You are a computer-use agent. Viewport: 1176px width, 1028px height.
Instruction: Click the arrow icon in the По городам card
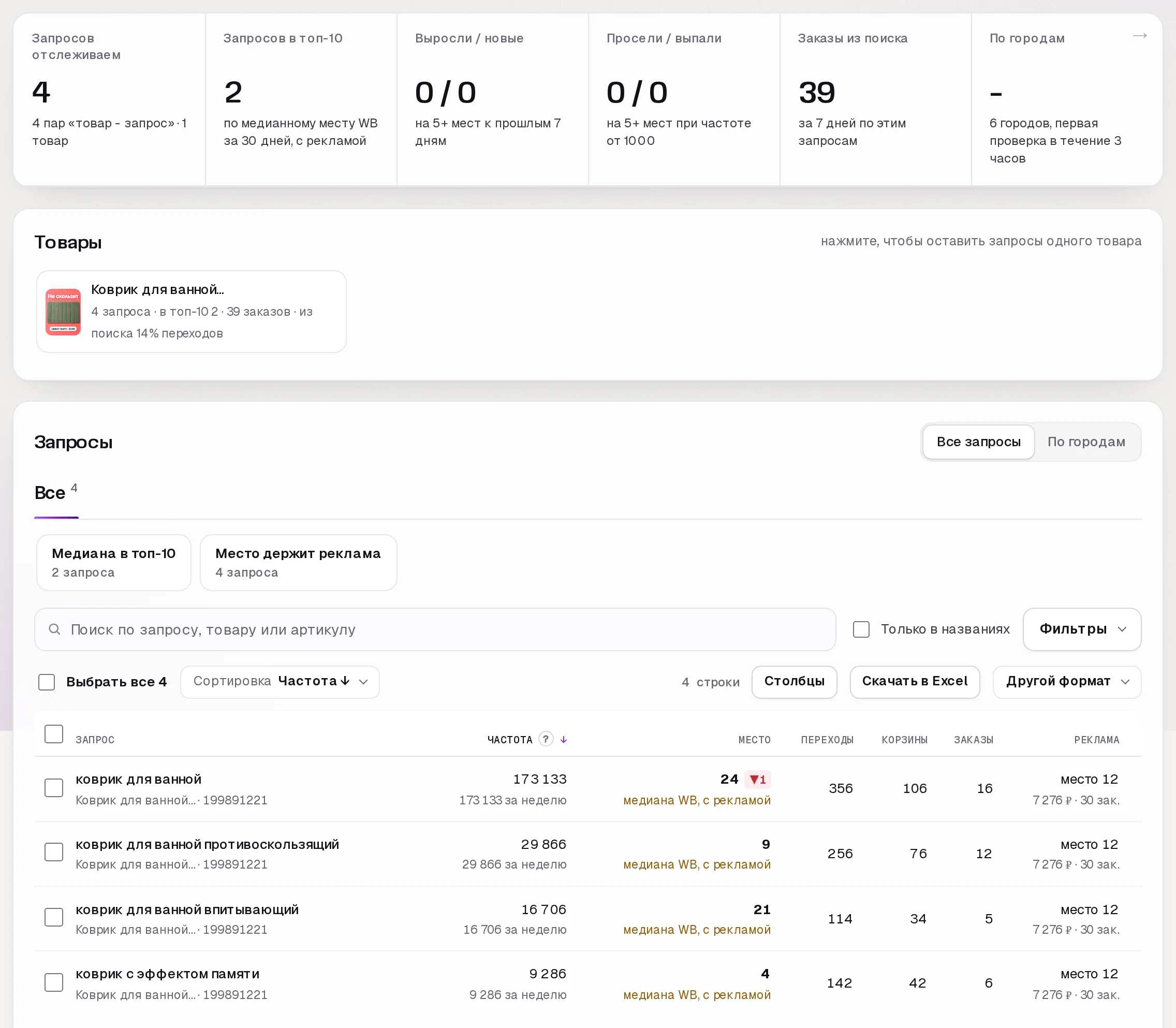tap(1139, 36)
